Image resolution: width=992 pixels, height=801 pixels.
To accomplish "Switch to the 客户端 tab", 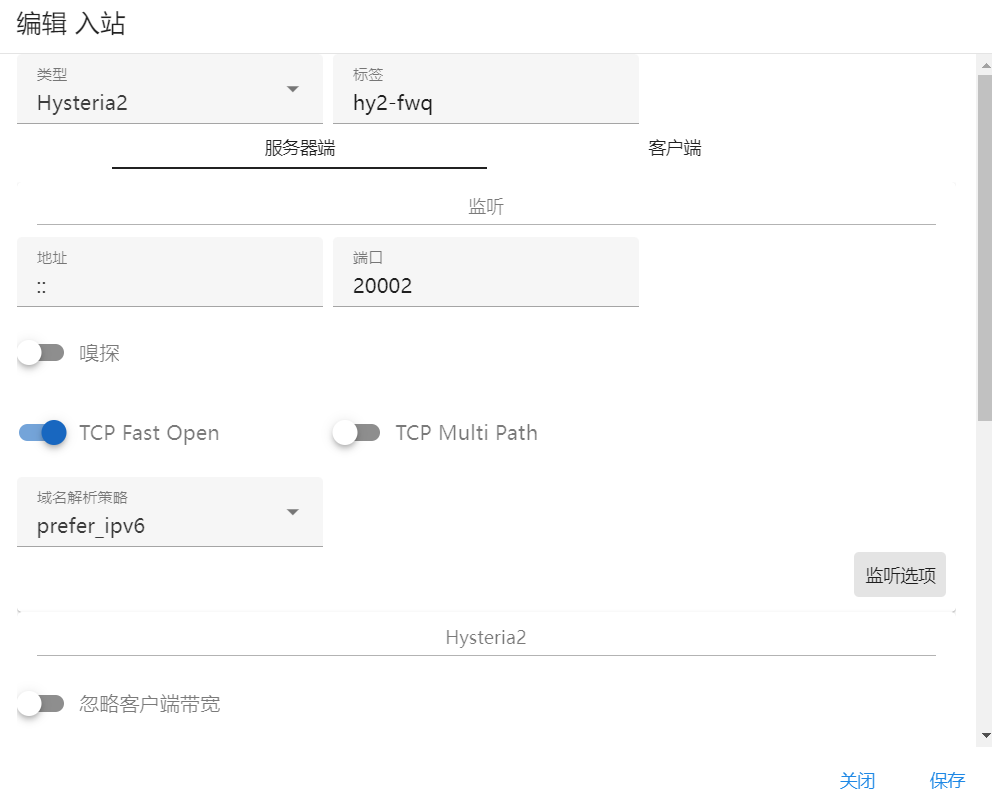I will [674, 148].
